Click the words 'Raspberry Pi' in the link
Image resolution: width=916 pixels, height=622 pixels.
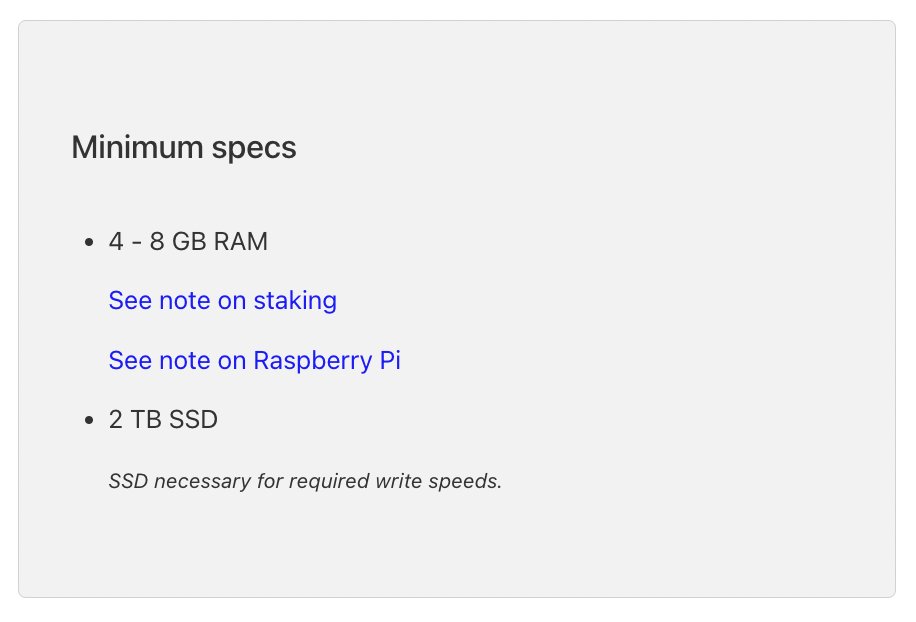click(x=327, y=360)
